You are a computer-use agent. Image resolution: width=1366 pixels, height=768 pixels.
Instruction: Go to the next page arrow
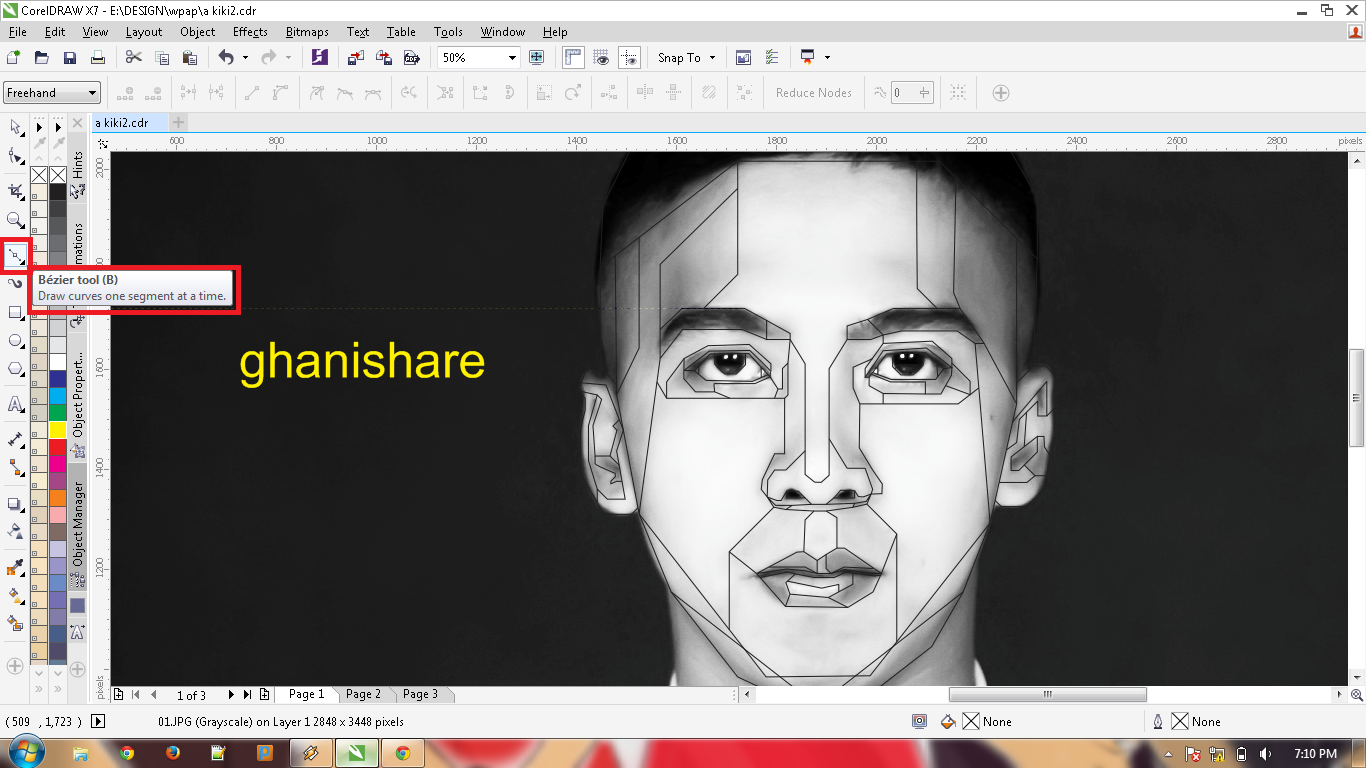(x=231, y=694)
